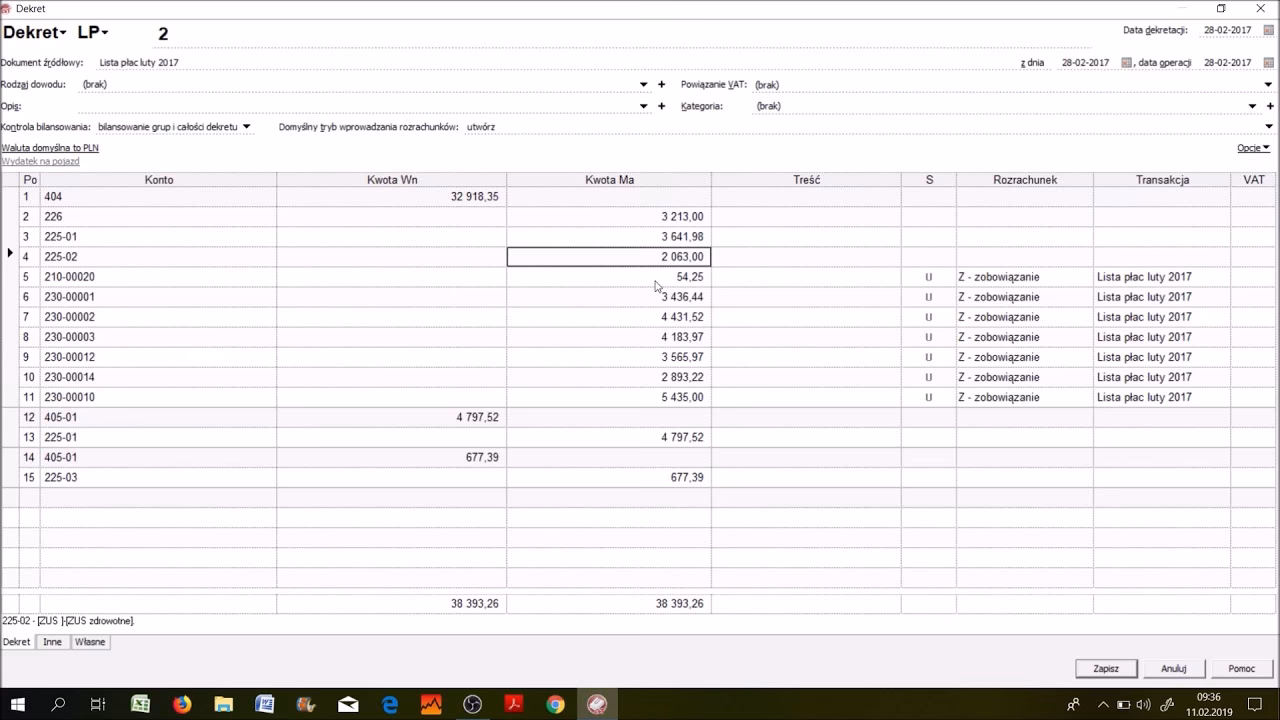Expand the Rodzaj dowodu dropdown
Viewport: 1280px width, 720px height.
pos(644,85)
